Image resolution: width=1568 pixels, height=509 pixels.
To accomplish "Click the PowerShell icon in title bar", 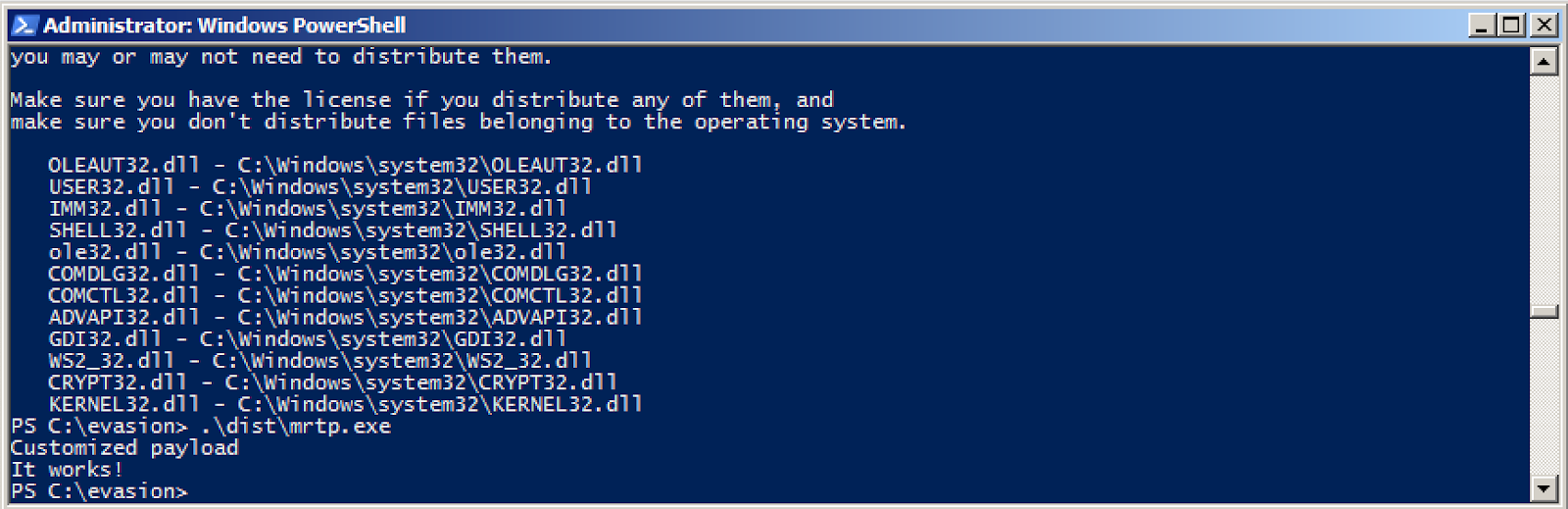I will click(x=24, y=25).
